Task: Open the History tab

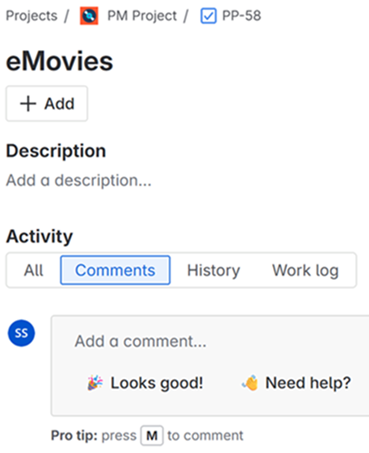Action: (213, 270)
